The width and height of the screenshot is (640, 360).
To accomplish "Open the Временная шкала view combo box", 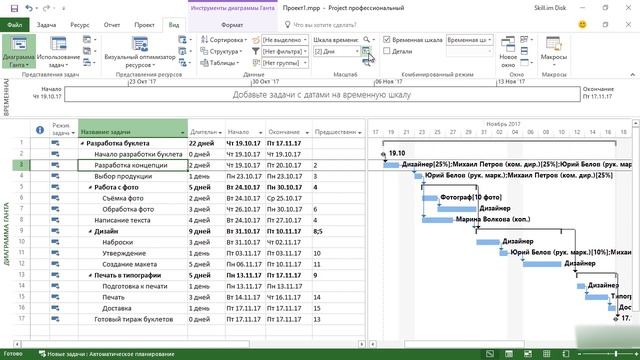I will (469, 40).
